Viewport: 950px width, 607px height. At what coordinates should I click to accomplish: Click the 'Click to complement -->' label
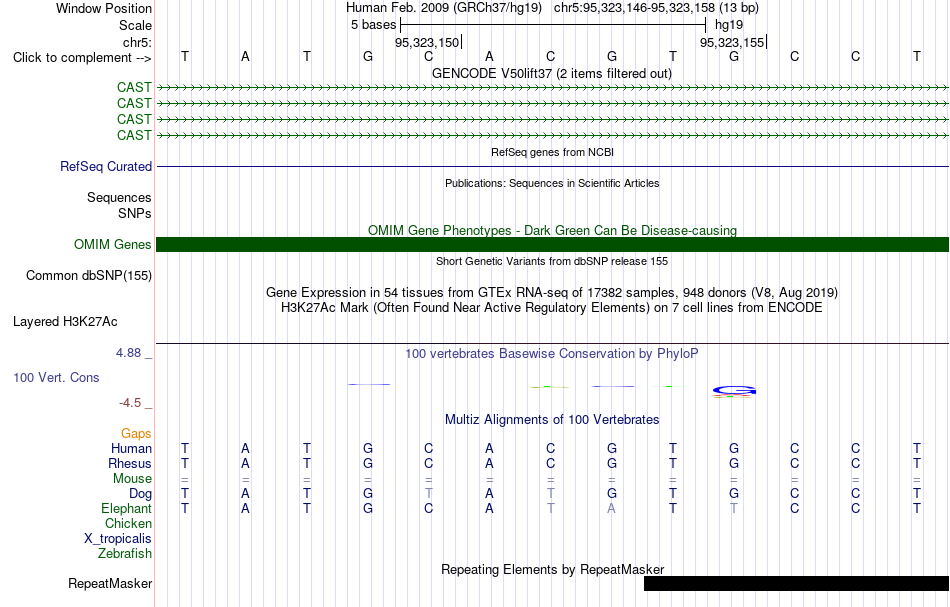82,58
